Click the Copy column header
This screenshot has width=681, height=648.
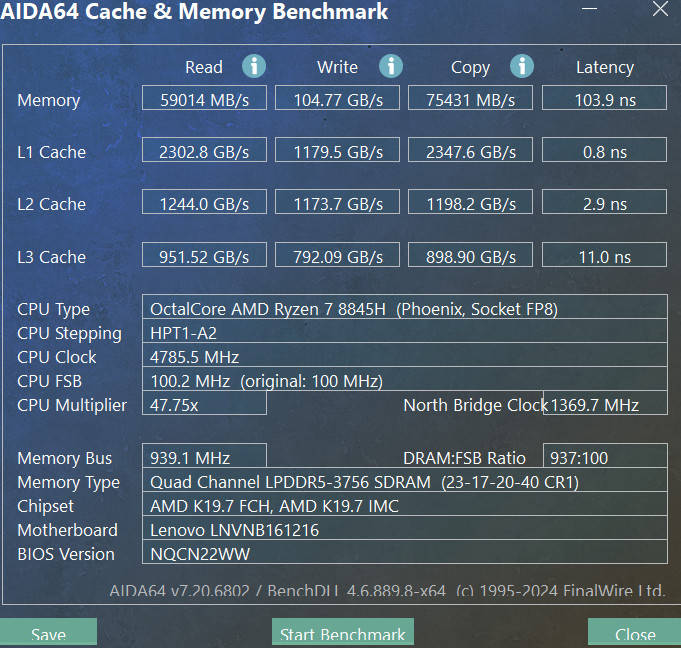click(x=470, y=68)
